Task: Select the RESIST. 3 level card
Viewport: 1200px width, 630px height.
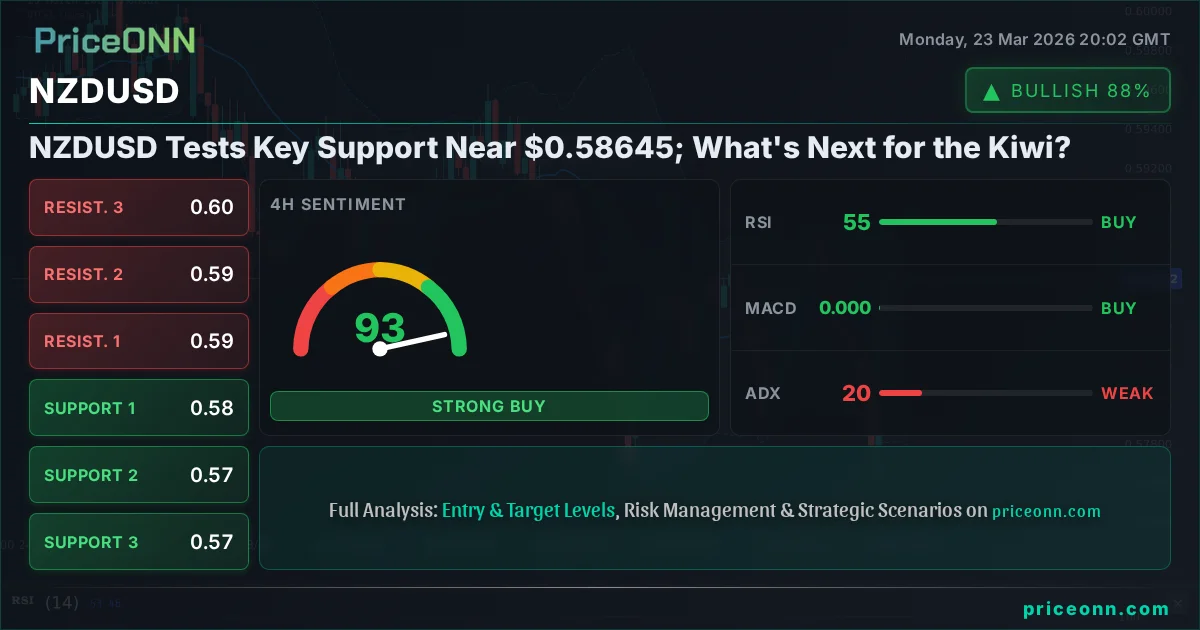Action: pos(139,208)
